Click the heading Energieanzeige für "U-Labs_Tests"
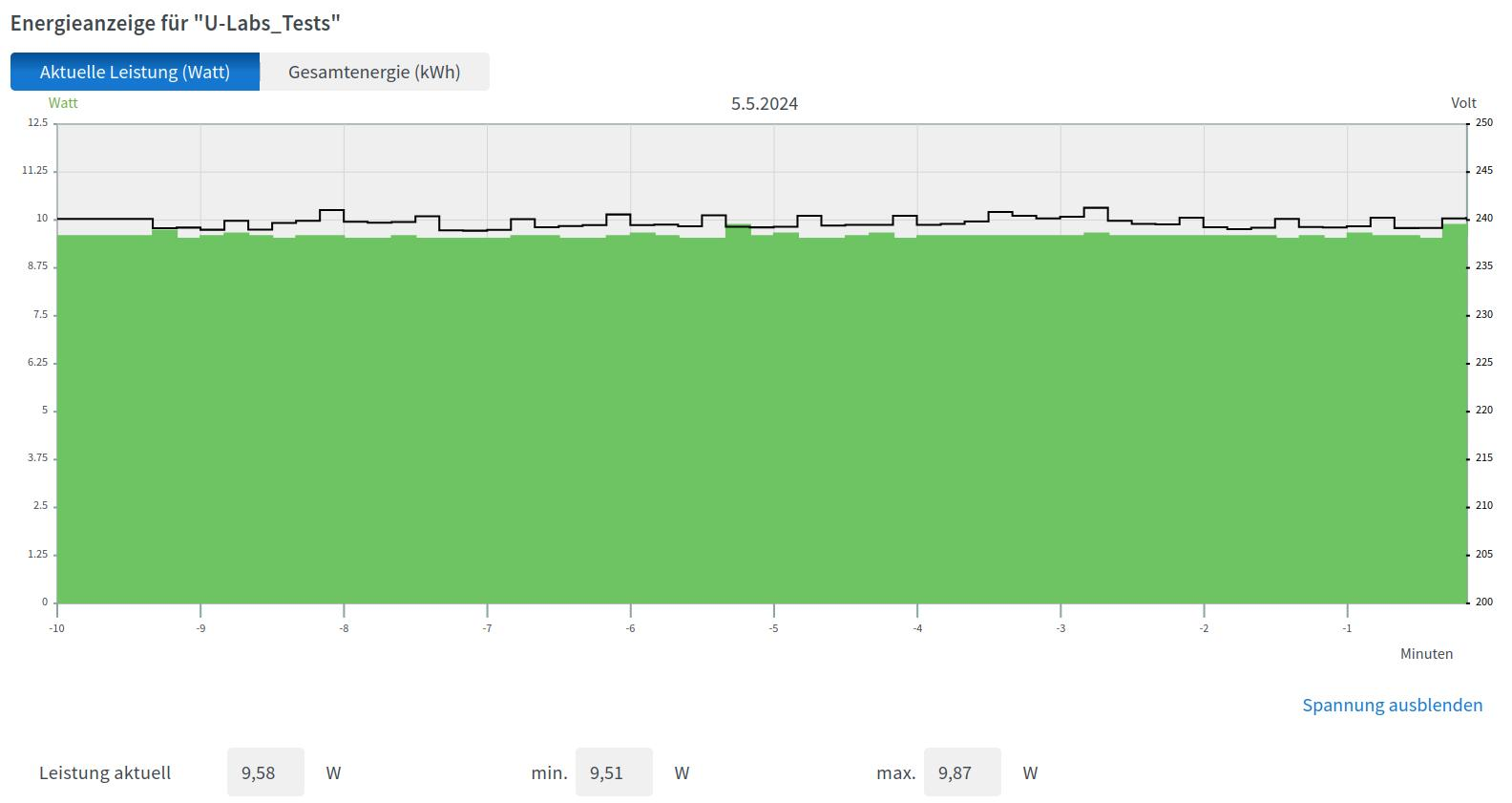 pyautogui.click(x=176, y=23)
